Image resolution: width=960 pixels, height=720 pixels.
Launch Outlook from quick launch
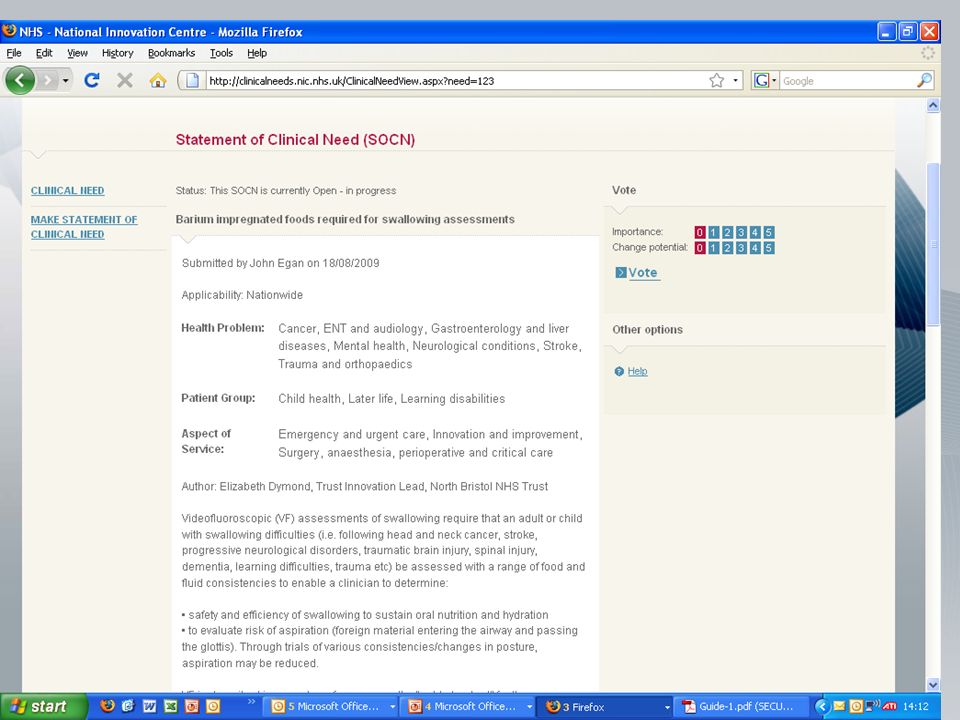[213, 706]
